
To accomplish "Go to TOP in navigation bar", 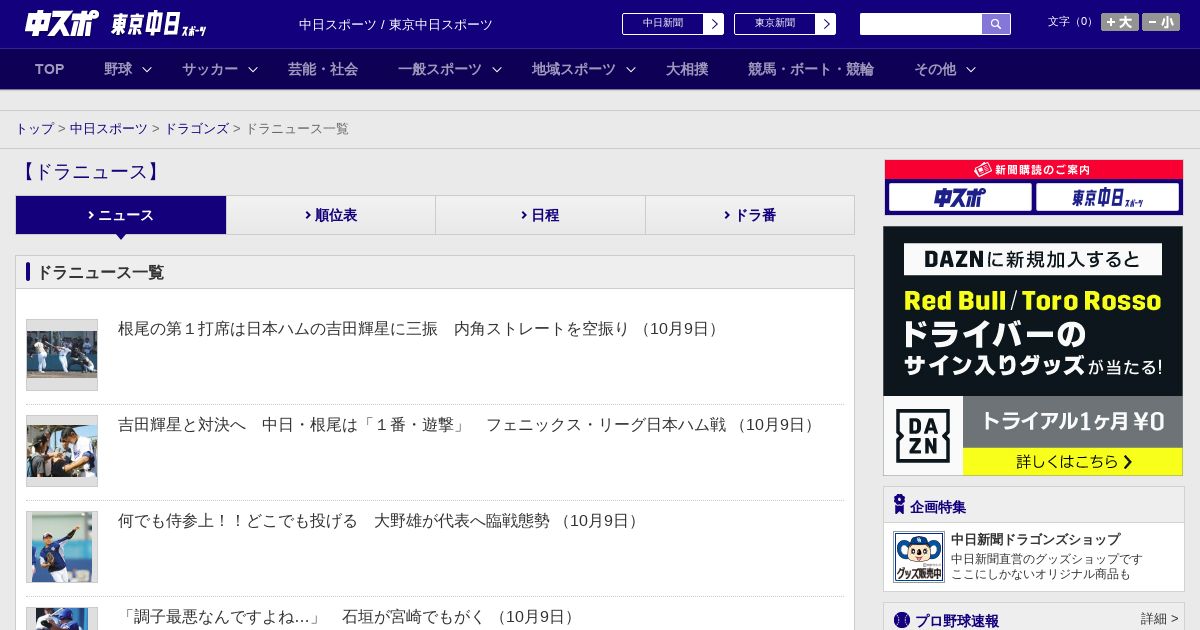I will pos(49,69).
